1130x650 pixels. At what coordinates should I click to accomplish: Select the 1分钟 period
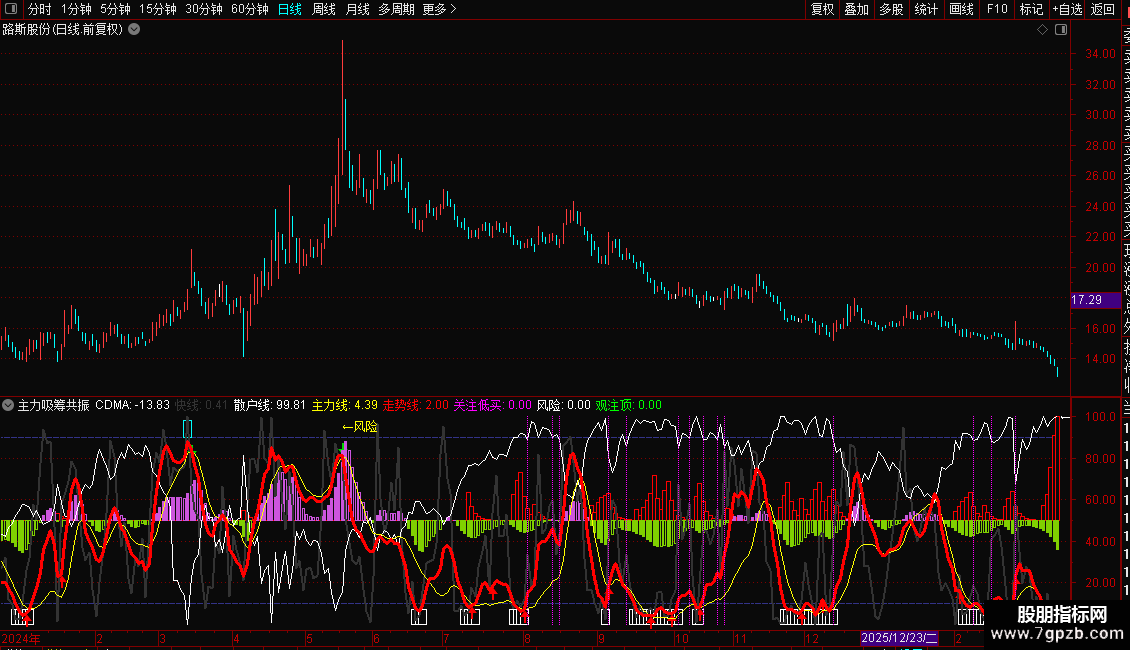coord(76,9)
